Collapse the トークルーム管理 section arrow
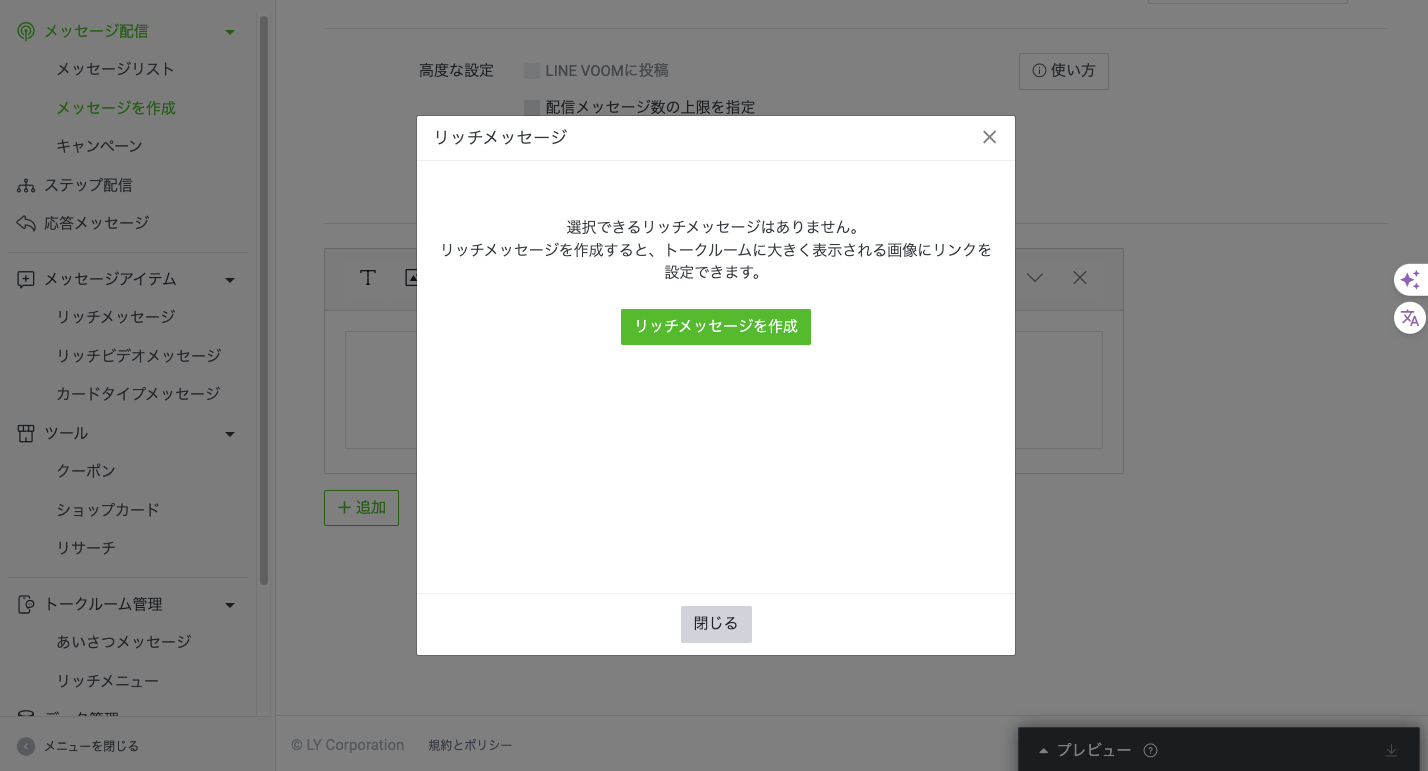The width and height of the screenshot is (1428, 771). tap(230, 605)
